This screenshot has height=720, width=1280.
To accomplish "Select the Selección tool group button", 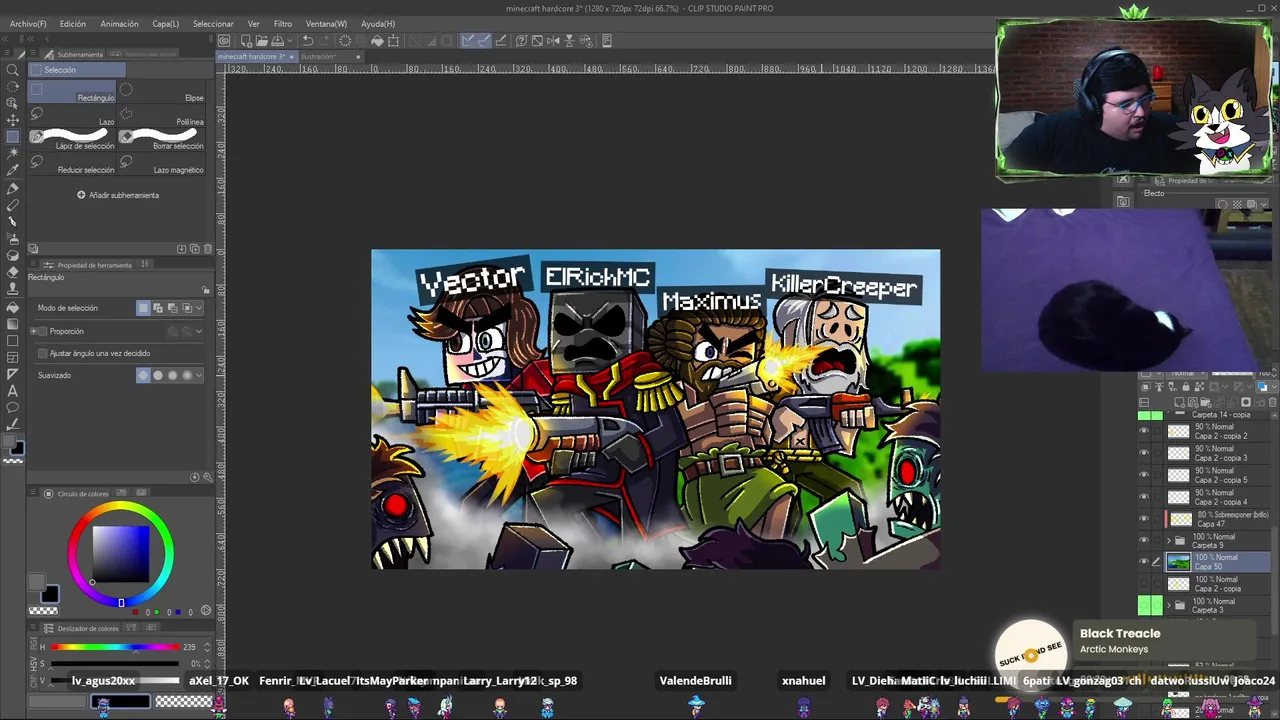I will (77, 70).
